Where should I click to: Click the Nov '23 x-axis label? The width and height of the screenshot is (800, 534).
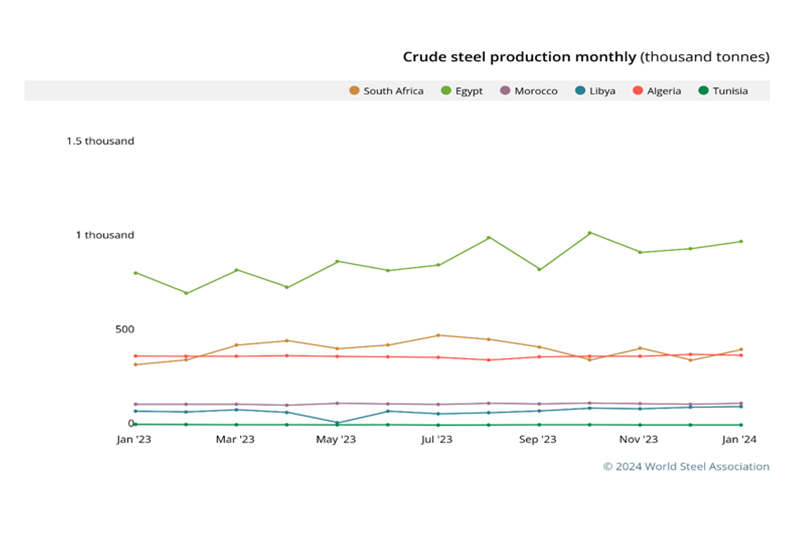pos(640,439)
